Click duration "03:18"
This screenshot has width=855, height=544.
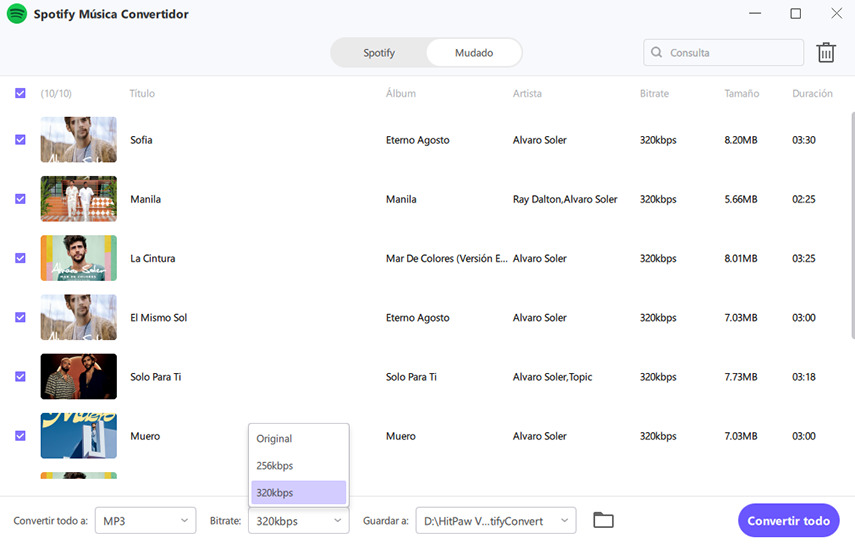[x=804, y=377]
